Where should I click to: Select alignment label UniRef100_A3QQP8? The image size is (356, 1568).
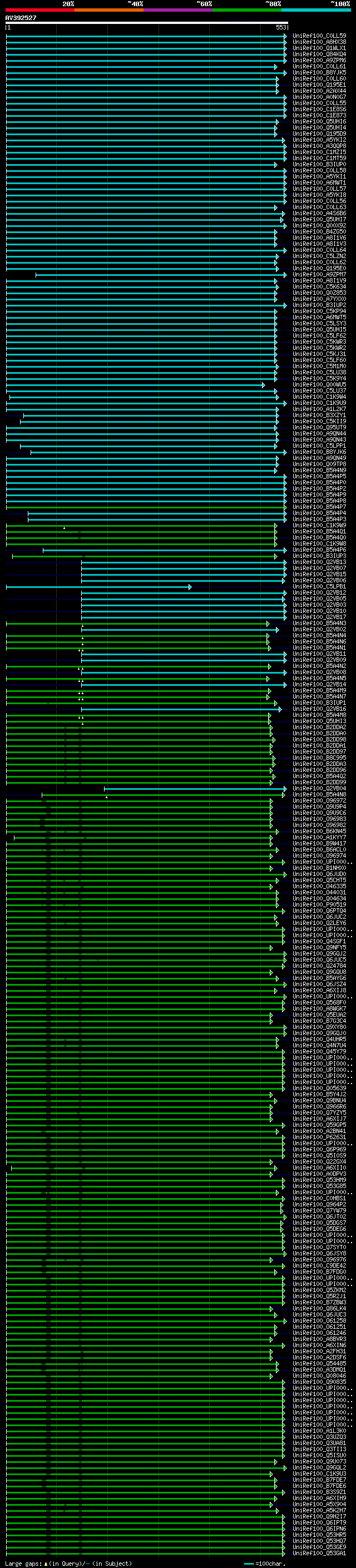point(319,146)
